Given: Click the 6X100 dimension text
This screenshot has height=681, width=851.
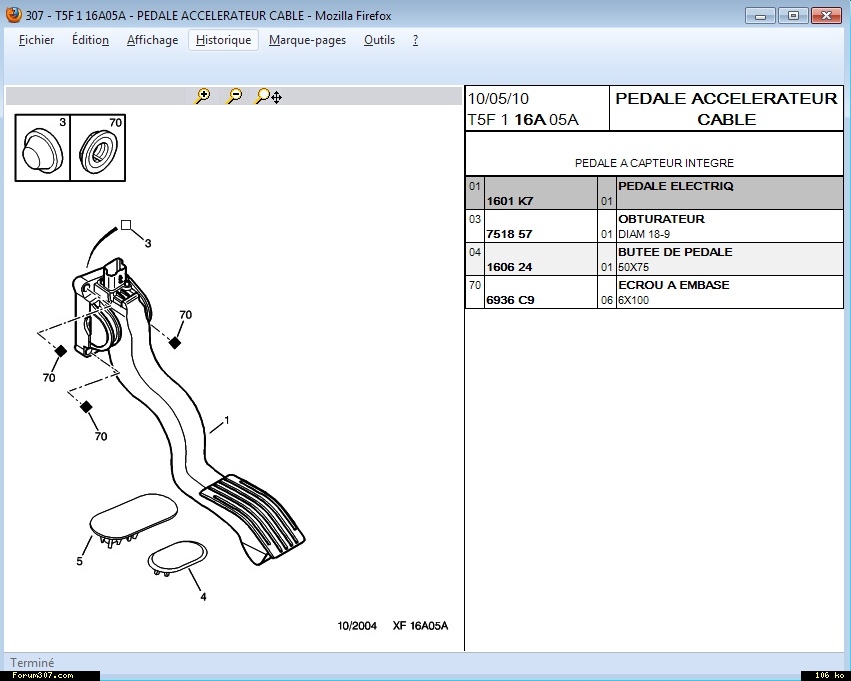Looking at the screenshot, I should (633, 301).
